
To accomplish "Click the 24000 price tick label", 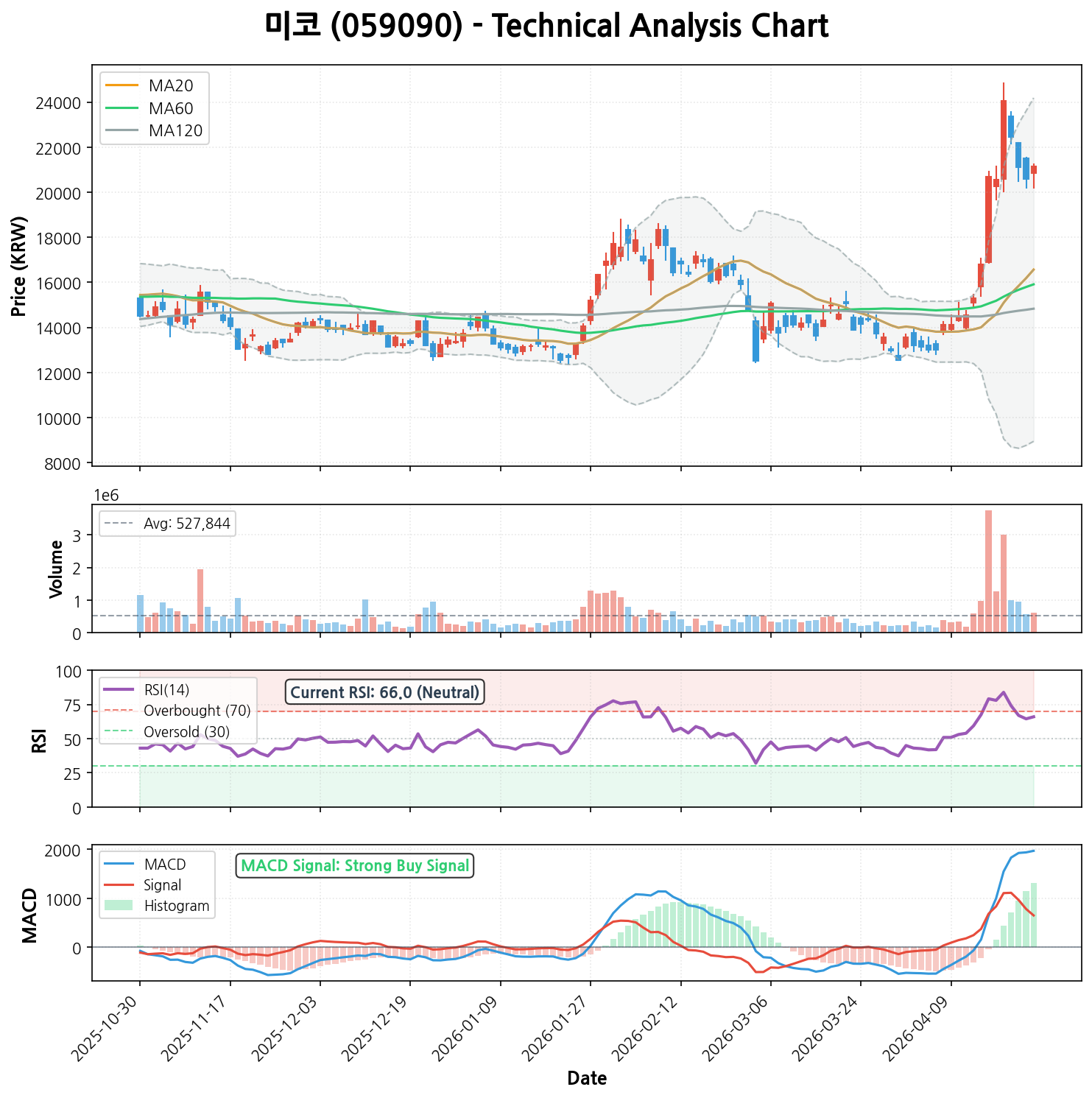I will click(57, 103).
